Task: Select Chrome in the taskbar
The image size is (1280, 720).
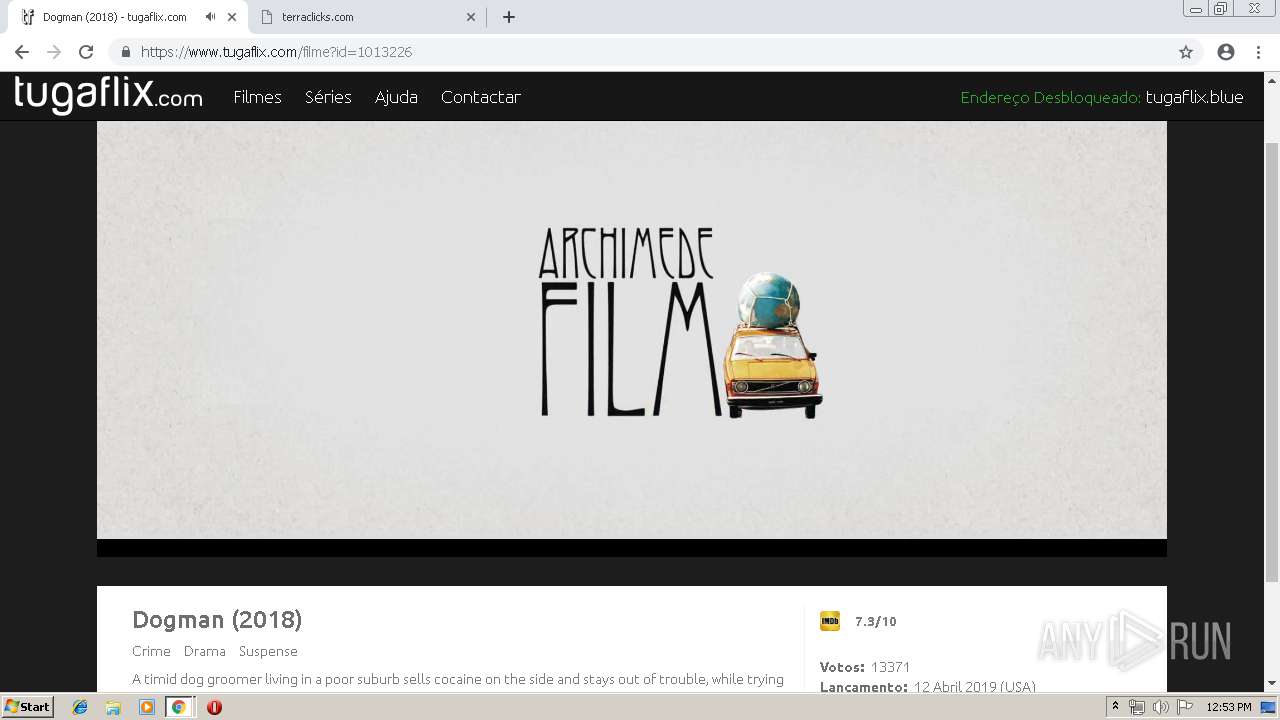Action: tap(179, 707)
